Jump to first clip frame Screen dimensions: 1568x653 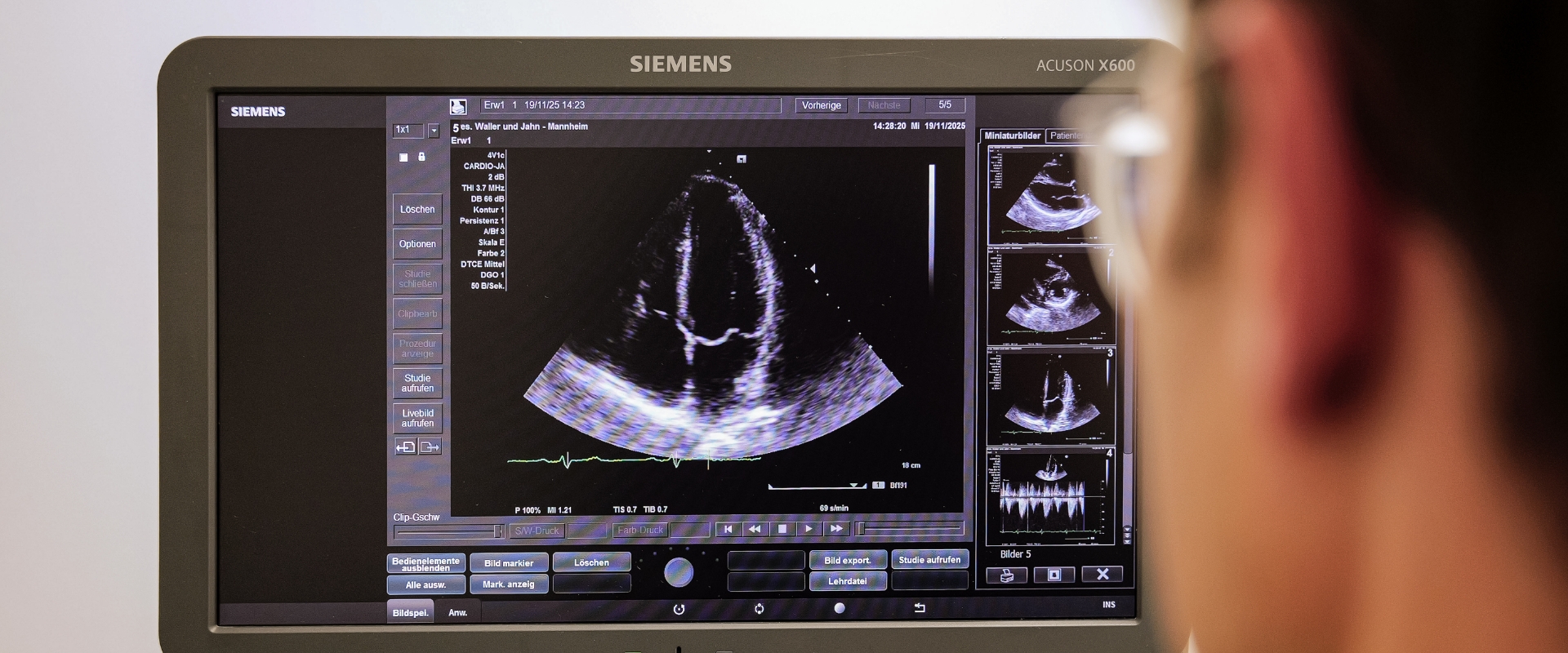pyautogui.click(x=728, y=530)
